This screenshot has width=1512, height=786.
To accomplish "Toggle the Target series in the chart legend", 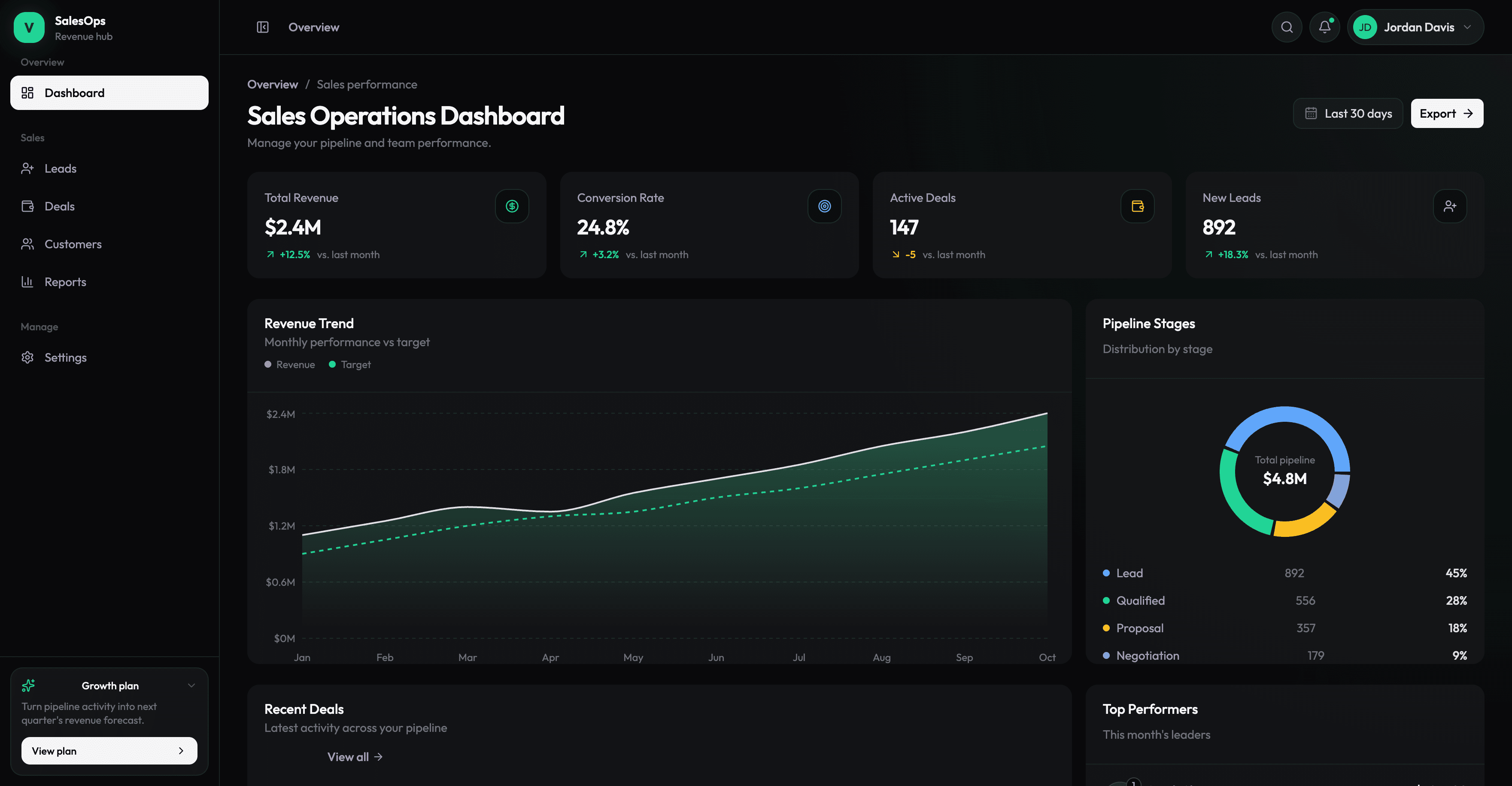I will click(350, 364).
